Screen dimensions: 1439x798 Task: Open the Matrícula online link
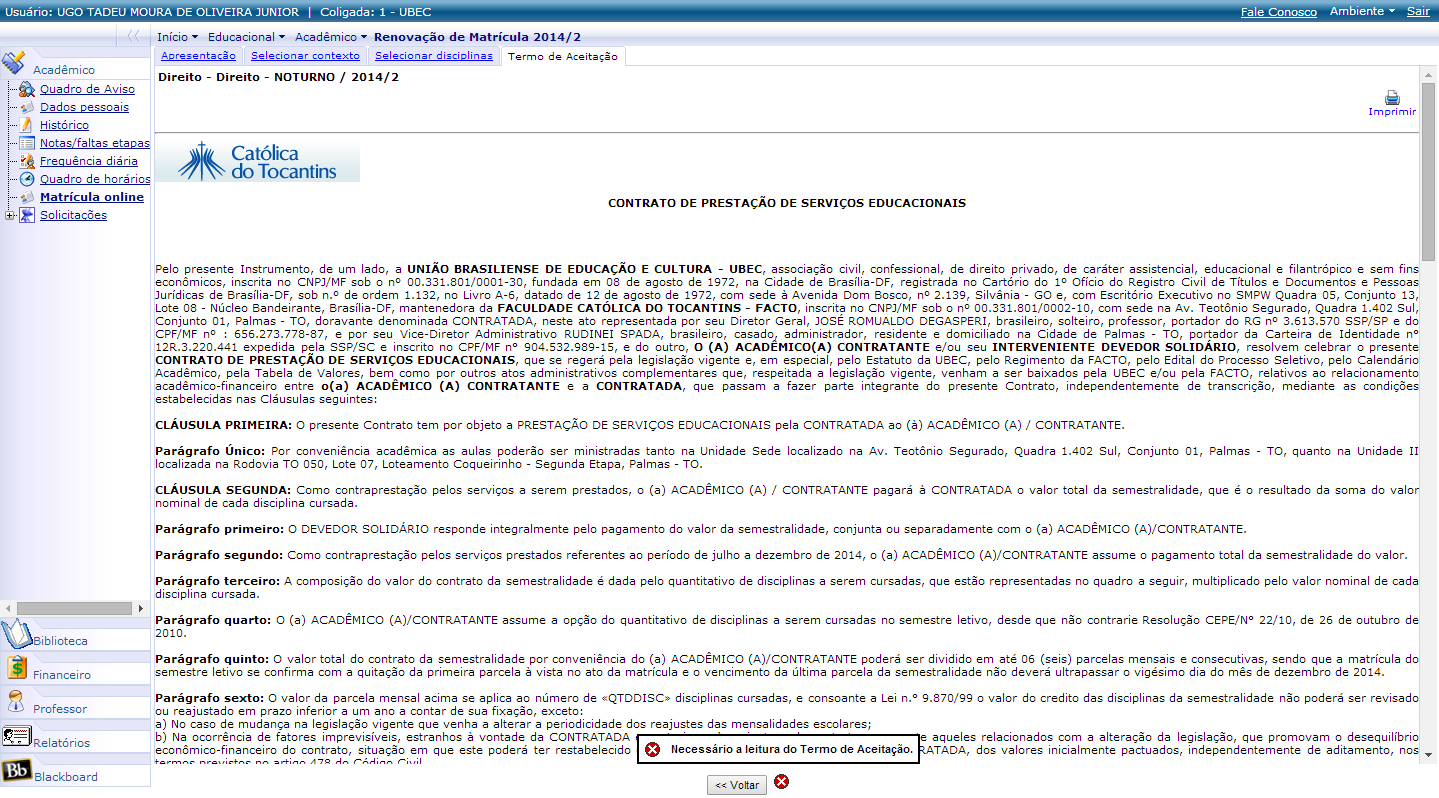pos(92,197)
